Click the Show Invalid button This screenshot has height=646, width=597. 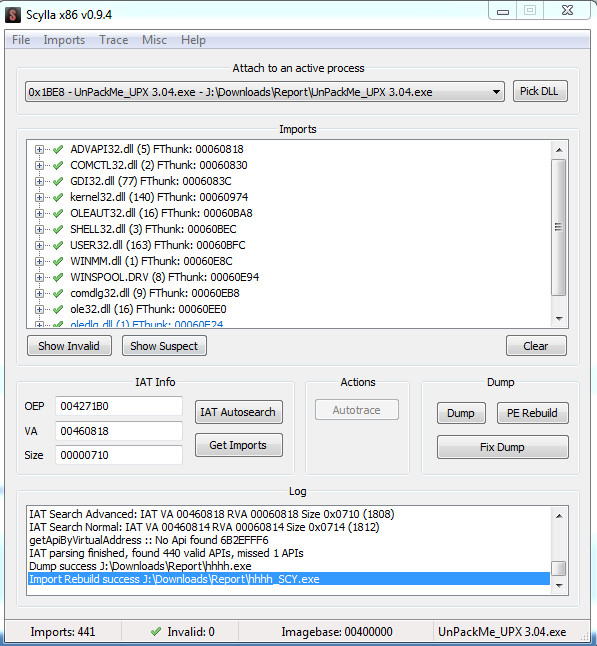coord(69,346)
